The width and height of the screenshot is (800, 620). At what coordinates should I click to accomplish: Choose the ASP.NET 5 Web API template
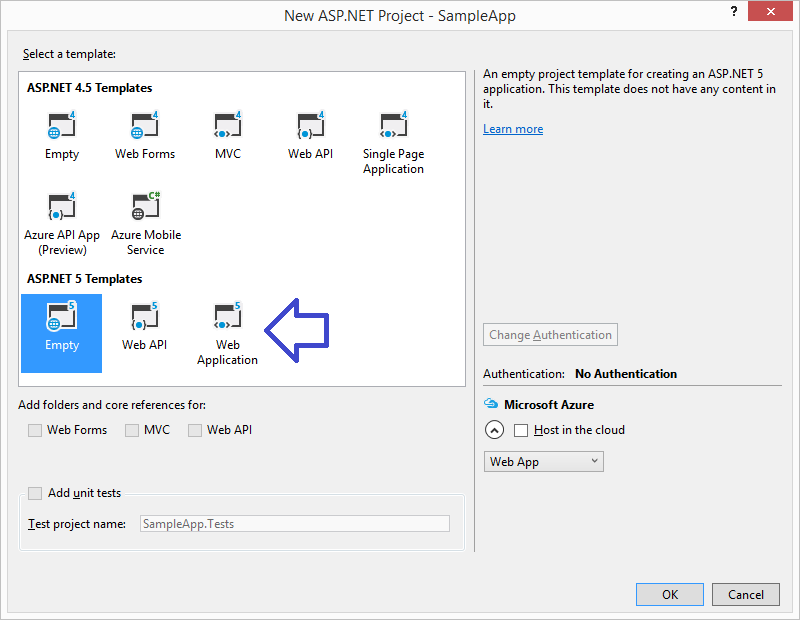click(x=145, y=327)
